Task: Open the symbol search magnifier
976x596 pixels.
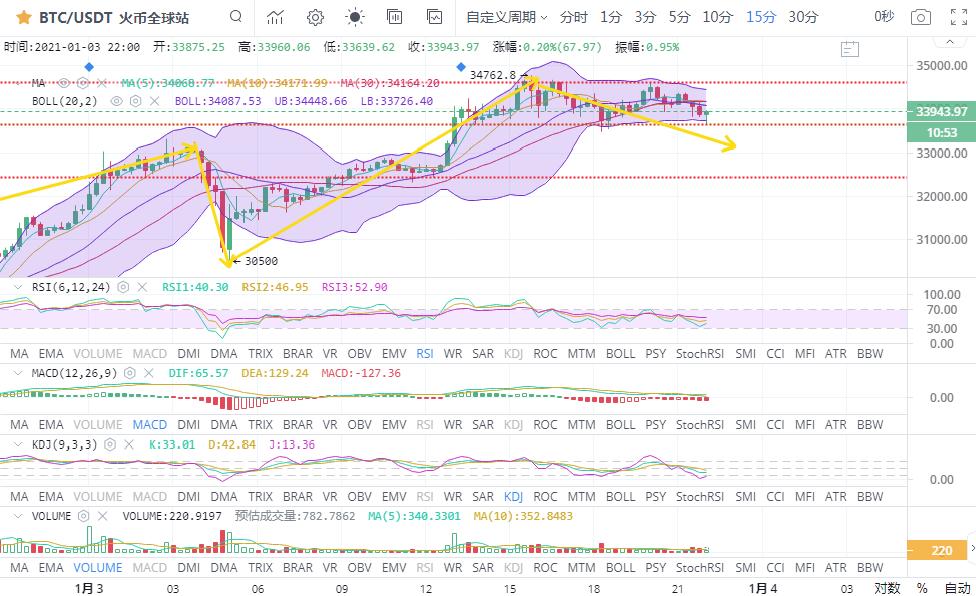Action: tap(235, 17)
